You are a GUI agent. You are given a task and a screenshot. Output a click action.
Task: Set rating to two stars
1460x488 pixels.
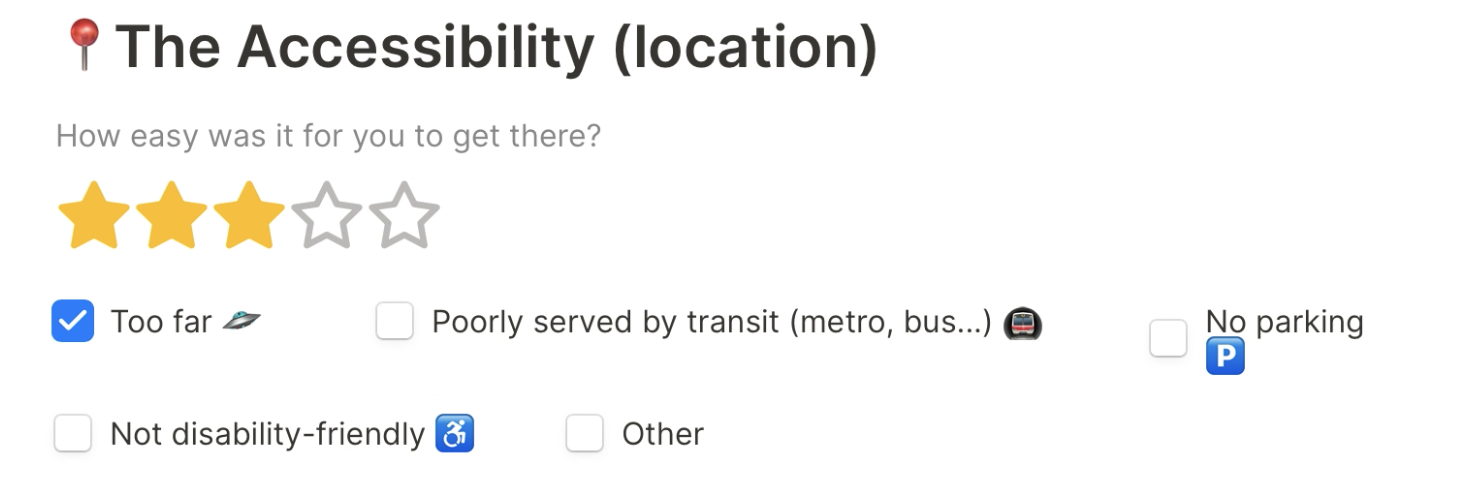coord(172,215)
